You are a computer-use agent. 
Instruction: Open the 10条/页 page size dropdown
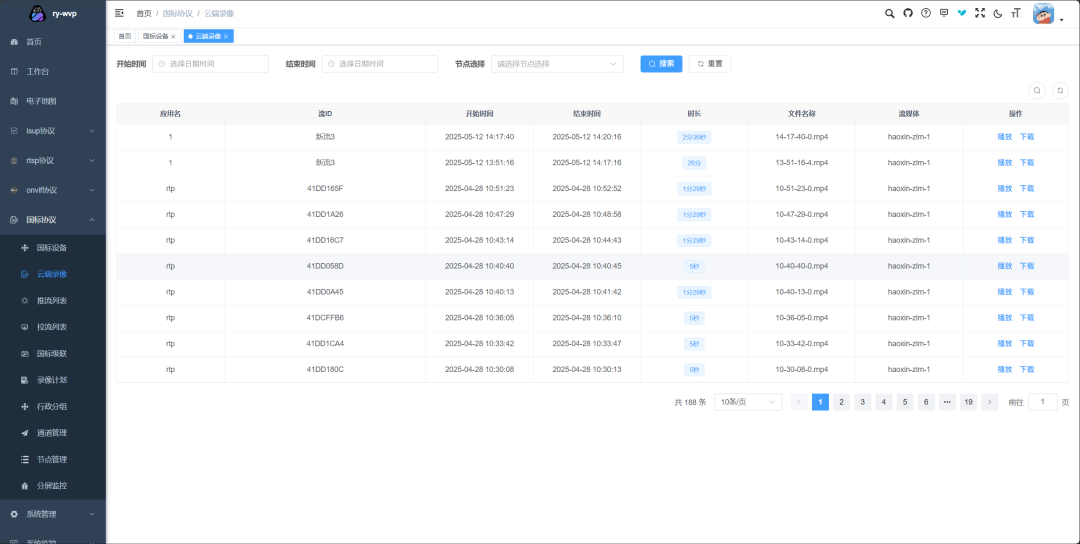(x=748, y=402)
